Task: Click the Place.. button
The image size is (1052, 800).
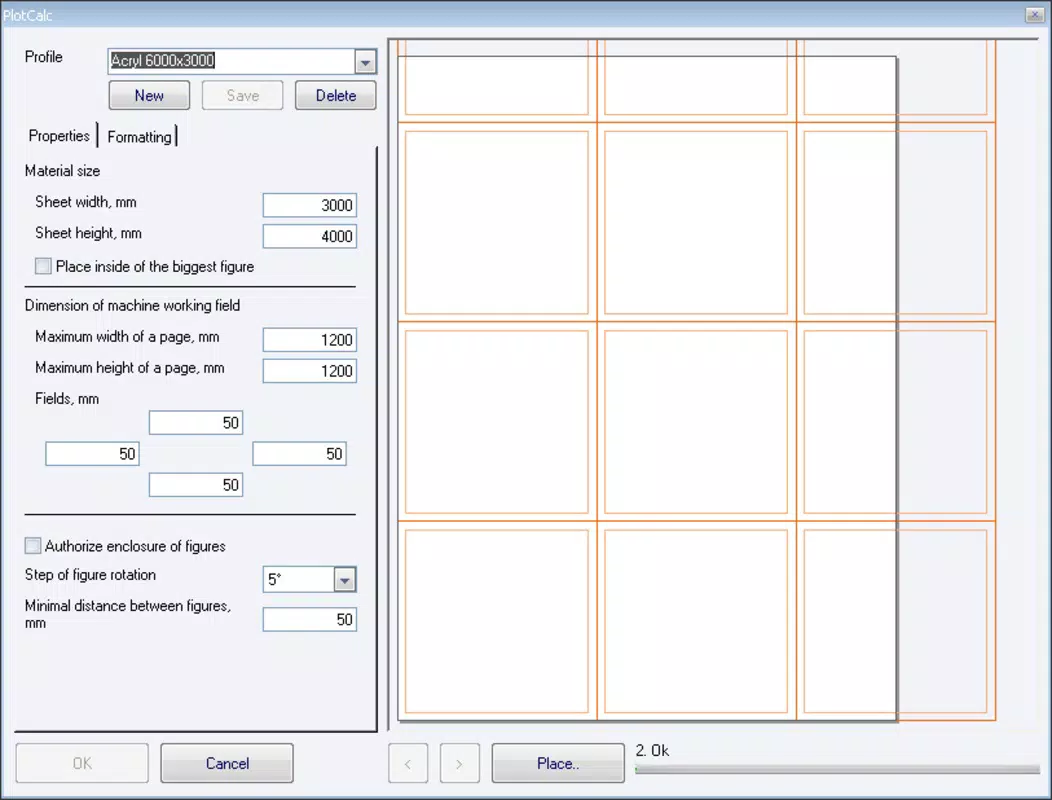Action: coord(558,763)
